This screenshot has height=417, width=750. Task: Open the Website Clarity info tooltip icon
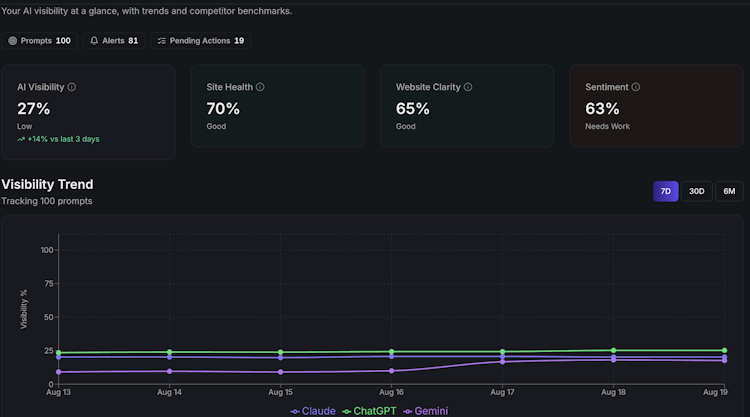click(x=468, y=87)
